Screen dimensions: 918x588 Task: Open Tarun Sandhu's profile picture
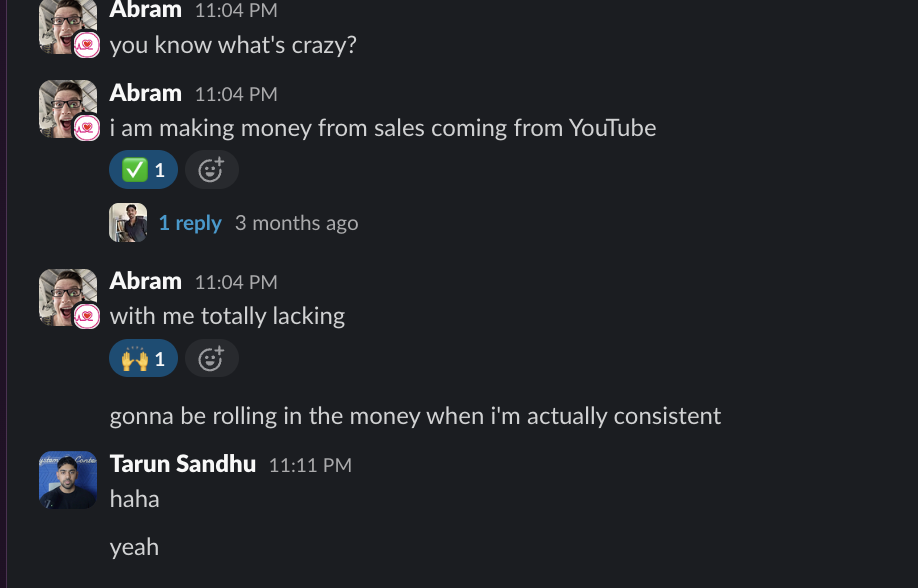(68, 480)
